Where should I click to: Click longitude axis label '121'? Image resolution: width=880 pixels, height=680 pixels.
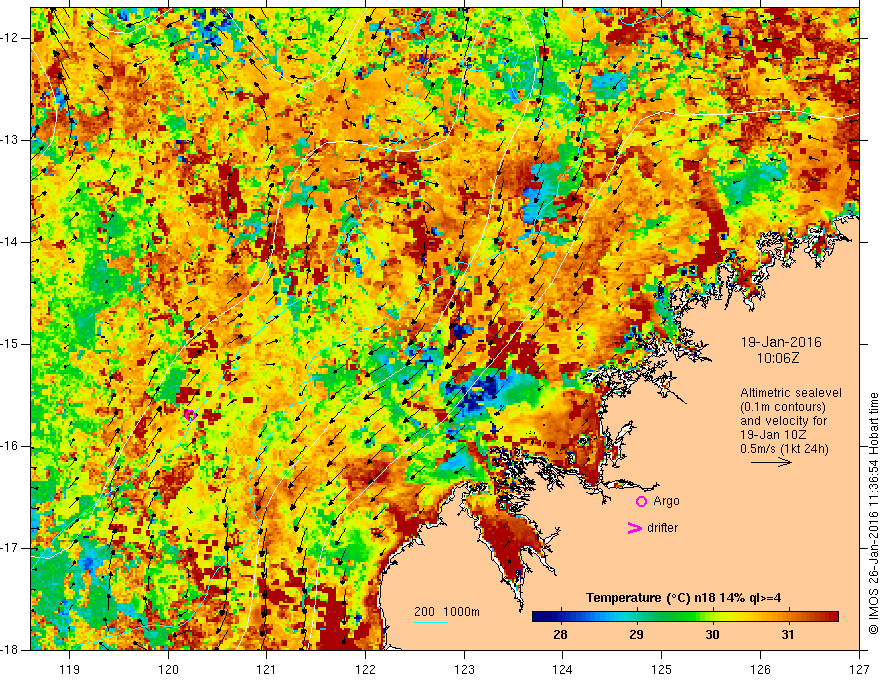click(x=267, y=669)
